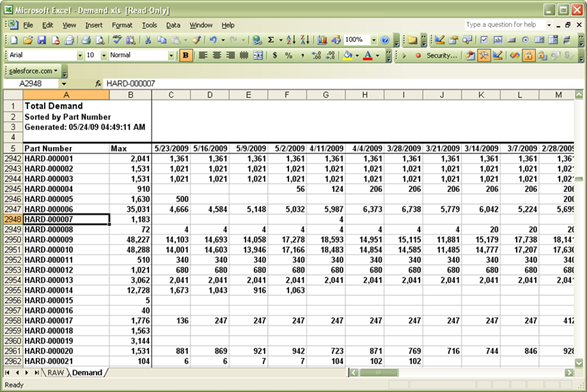587x392 pixels.
Task: Open Font Color red A swatch
Action: click(368, 55)
